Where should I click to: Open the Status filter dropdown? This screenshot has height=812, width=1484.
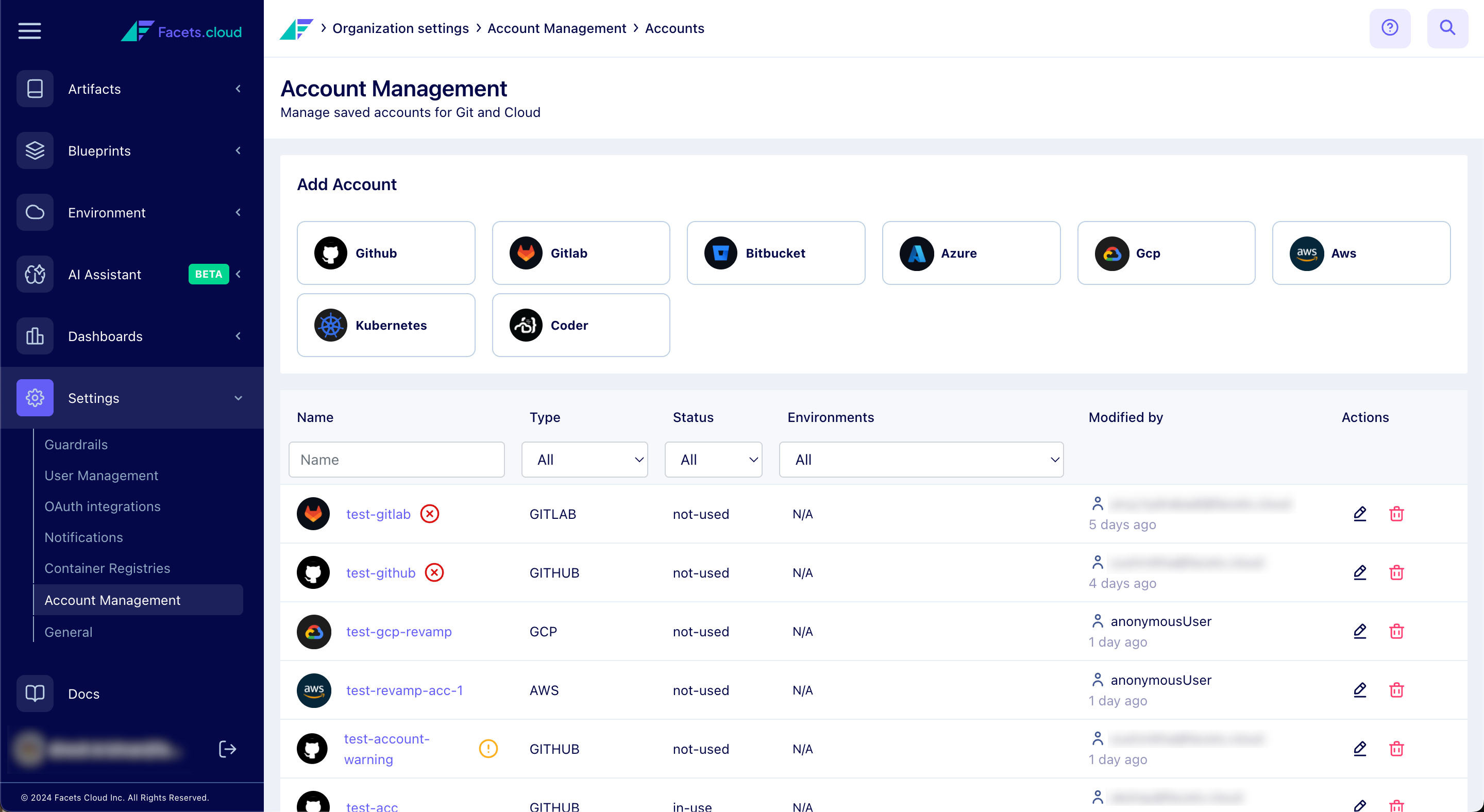(714, 460)
